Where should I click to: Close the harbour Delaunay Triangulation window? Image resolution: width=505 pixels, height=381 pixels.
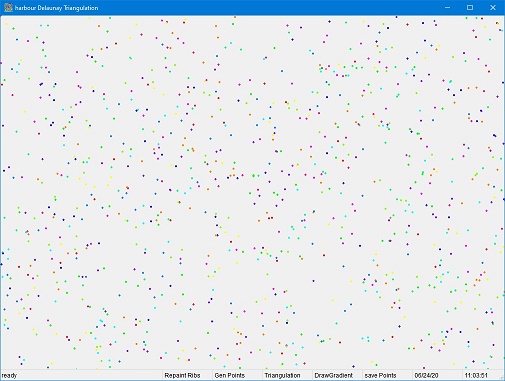(493, 7)
